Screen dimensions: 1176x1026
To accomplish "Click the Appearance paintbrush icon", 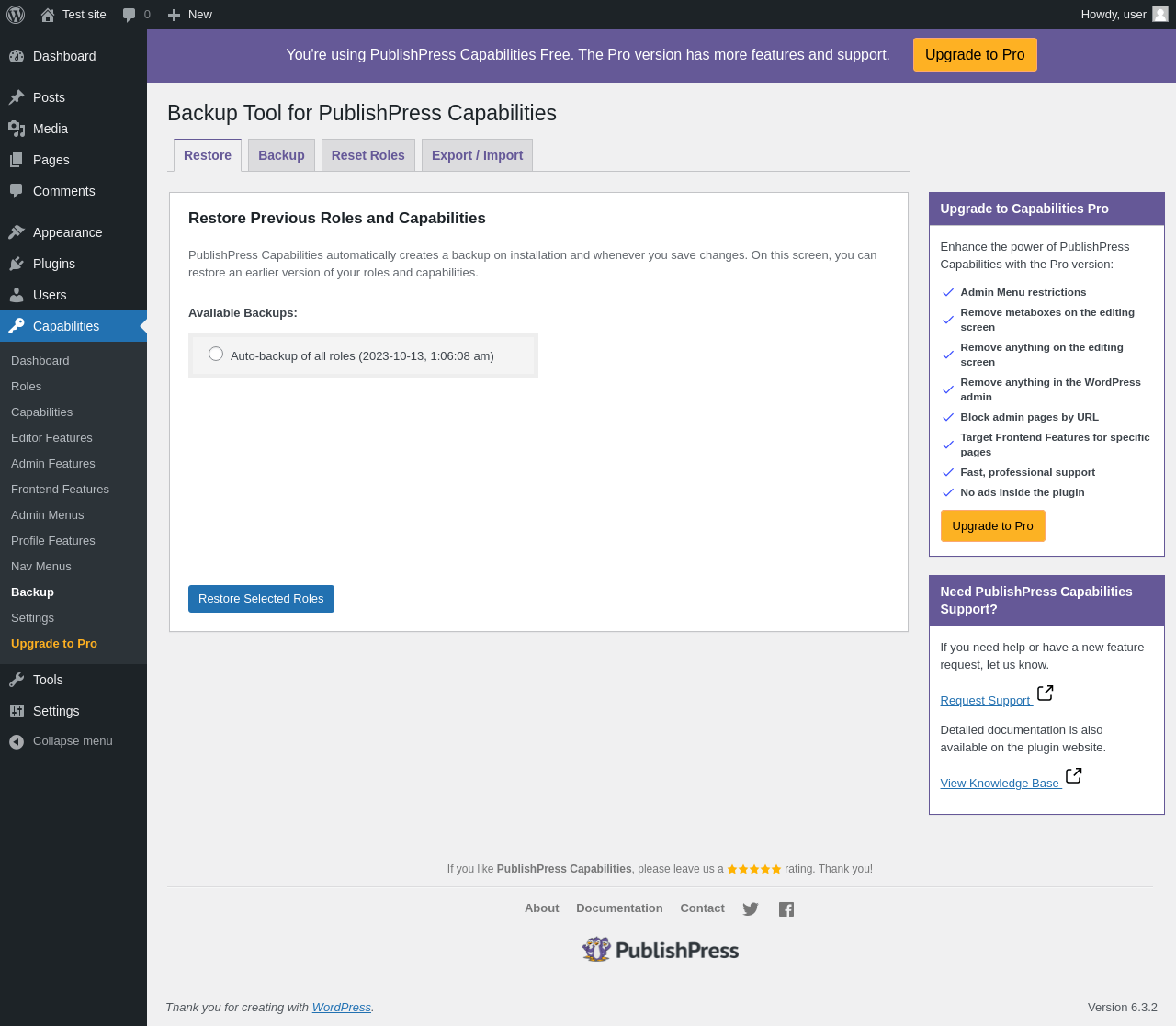I will (x=17, y=232).
